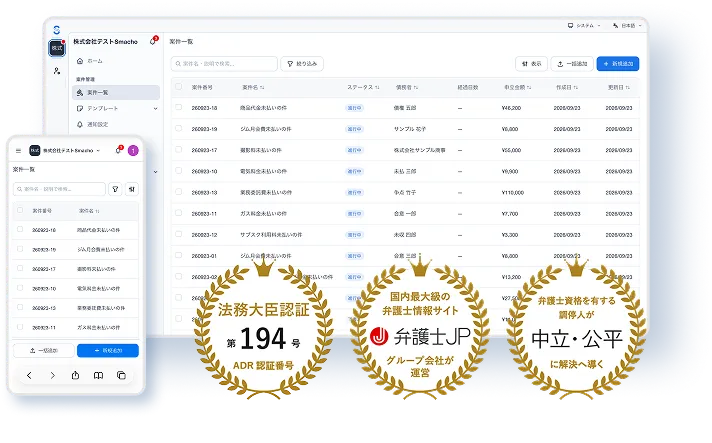This screenshot has height=443, width=712.
Task: Focus the 案件名 search field in desktop view
Action: pyautogui.click(x=224, y=64)
